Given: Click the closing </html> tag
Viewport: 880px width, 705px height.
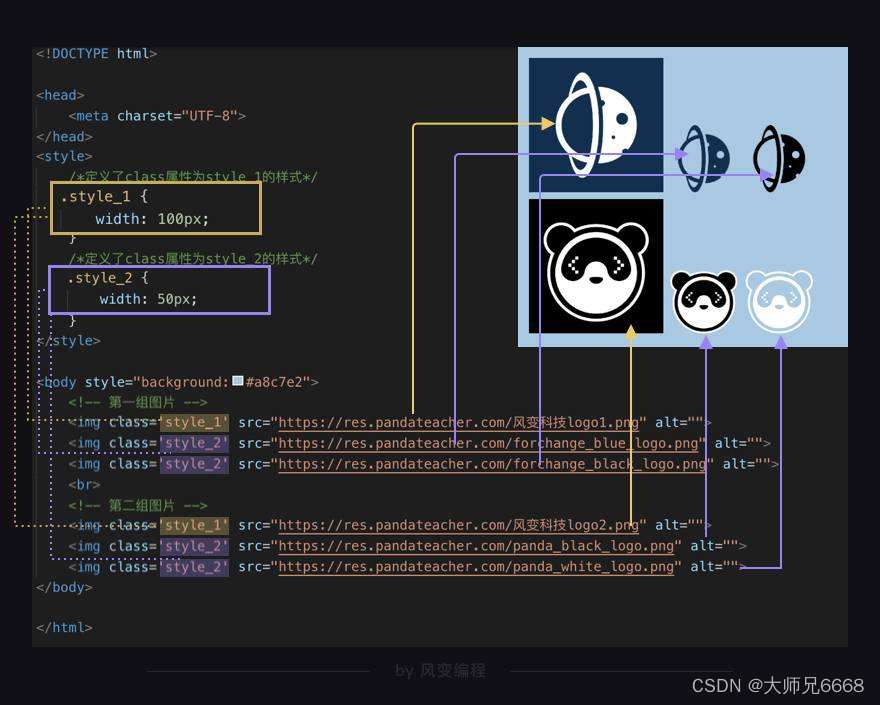Looking at the screenshot, I should pos(64,628).
